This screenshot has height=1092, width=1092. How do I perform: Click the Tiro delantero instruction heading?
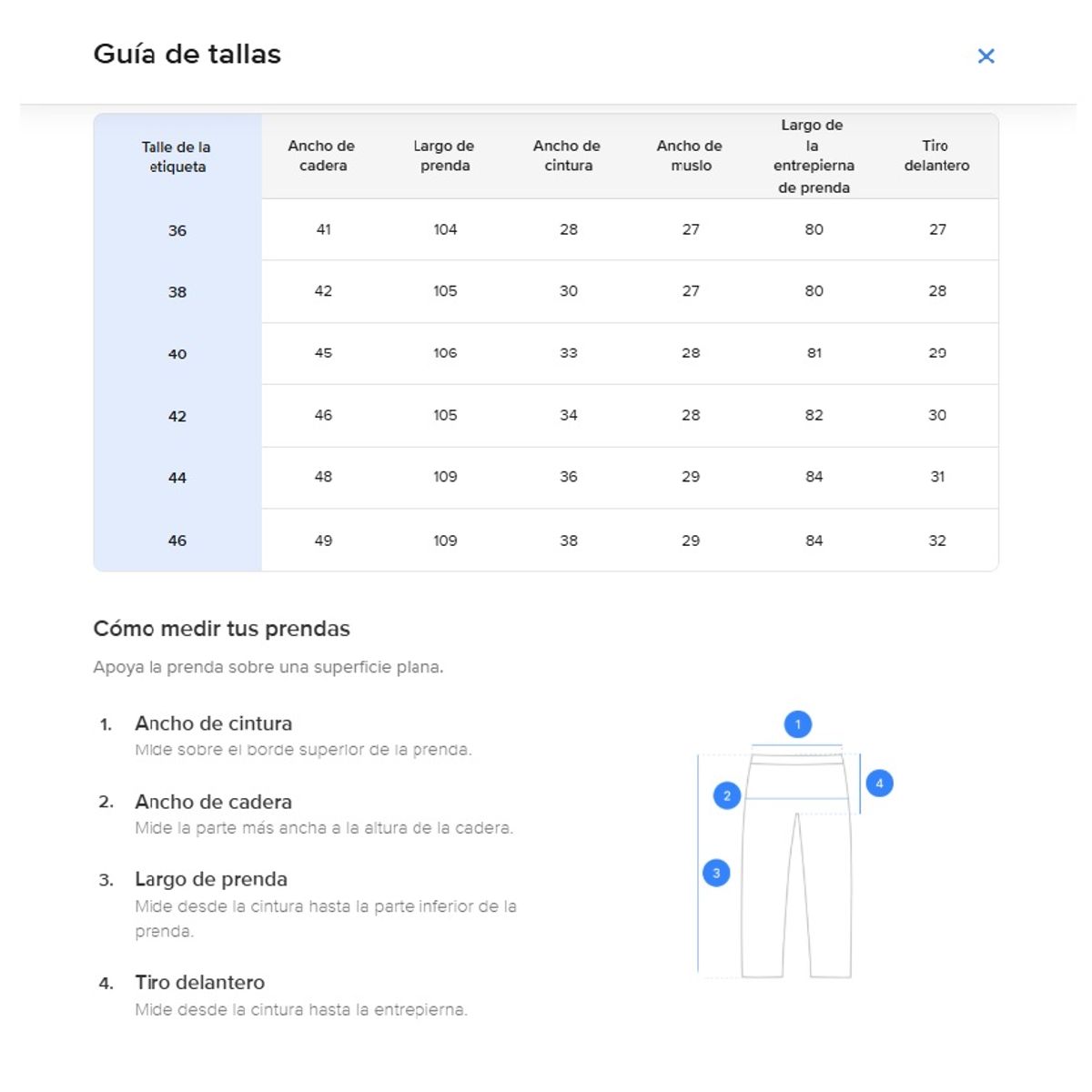coord(200,983)
